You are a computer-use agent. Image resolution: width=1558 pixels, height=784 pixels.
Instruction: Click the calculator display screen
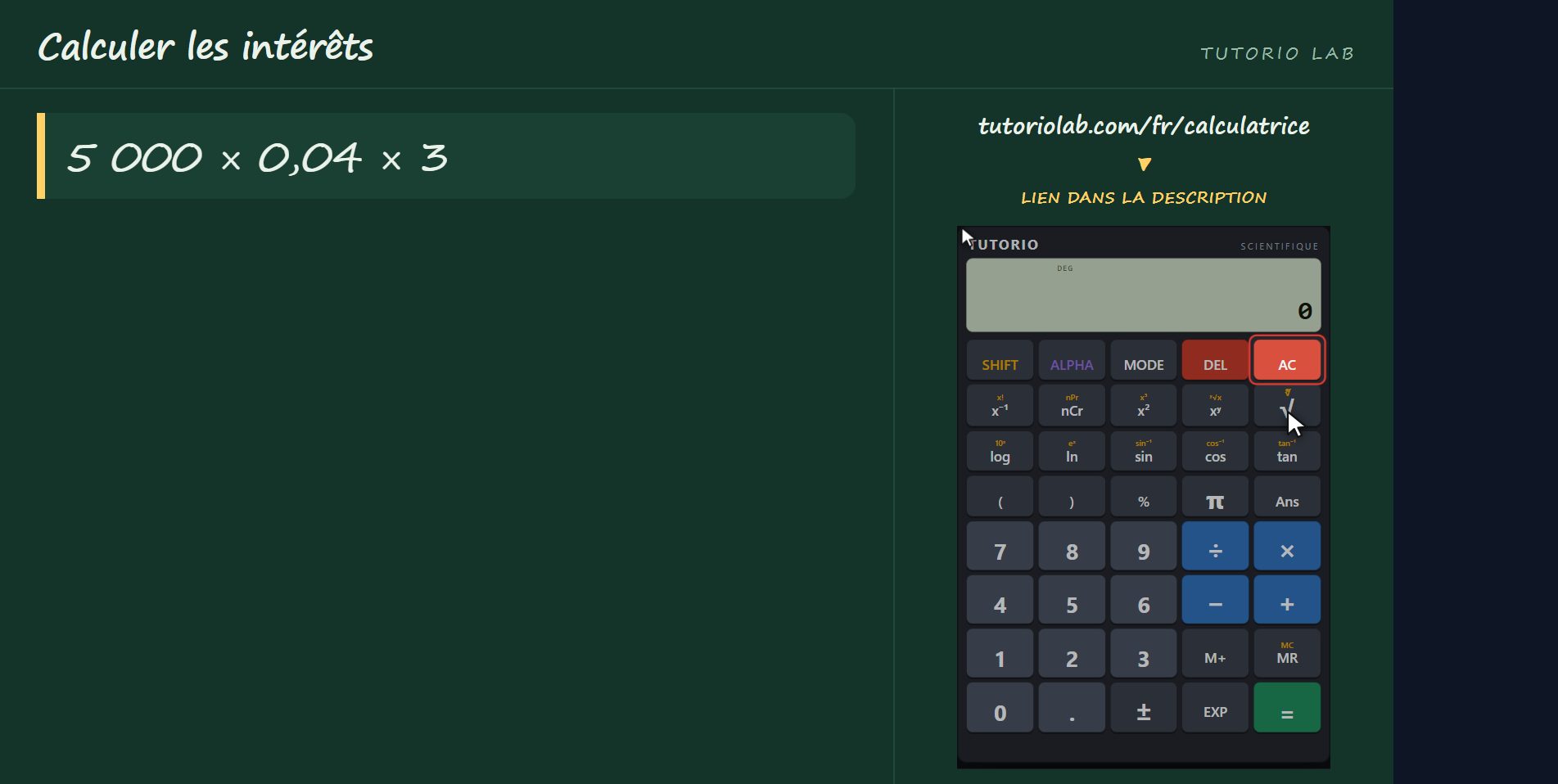(1144, 295)
